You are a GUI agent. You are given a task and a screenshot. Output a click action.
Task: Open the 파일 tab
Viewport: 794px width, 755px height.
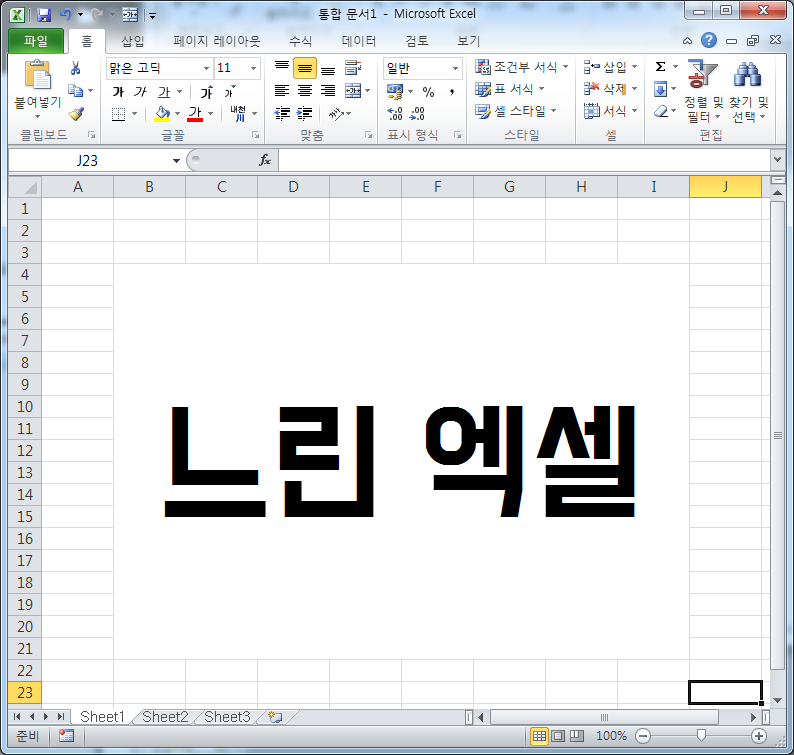(x=36, y=41)
